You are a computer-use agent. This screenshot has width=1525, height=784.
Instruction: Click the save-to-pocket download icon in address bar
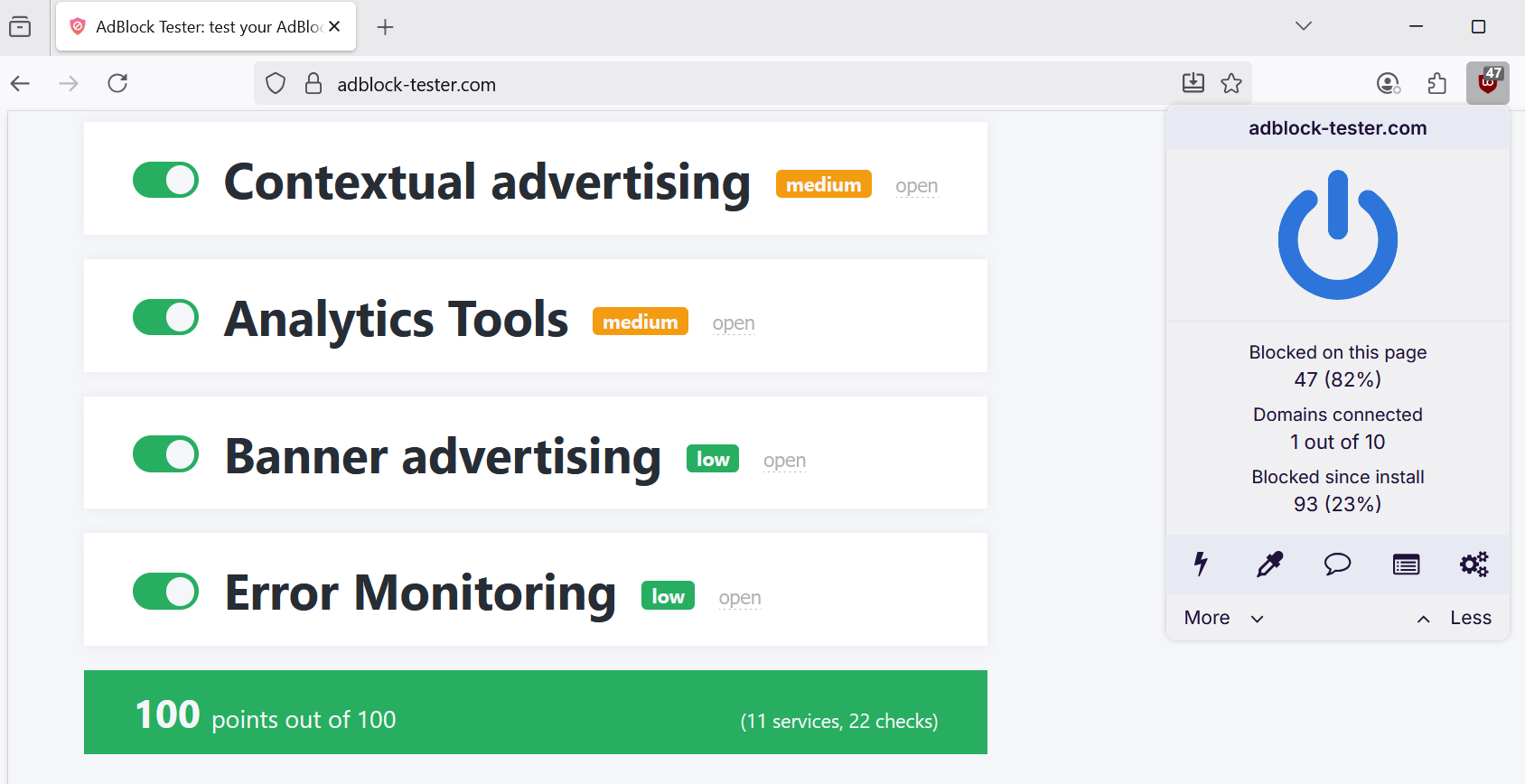pos(1193,82)
